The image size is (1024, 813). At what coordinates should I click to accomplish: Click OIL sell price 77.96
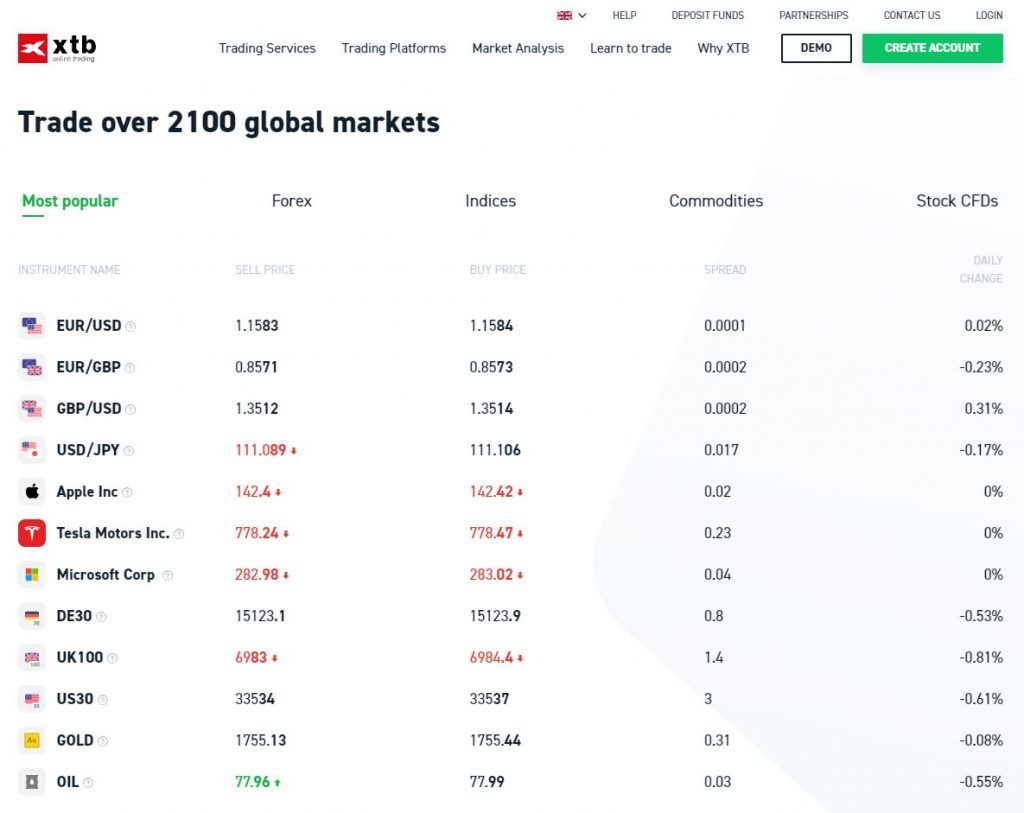click(x=253, y=782)
